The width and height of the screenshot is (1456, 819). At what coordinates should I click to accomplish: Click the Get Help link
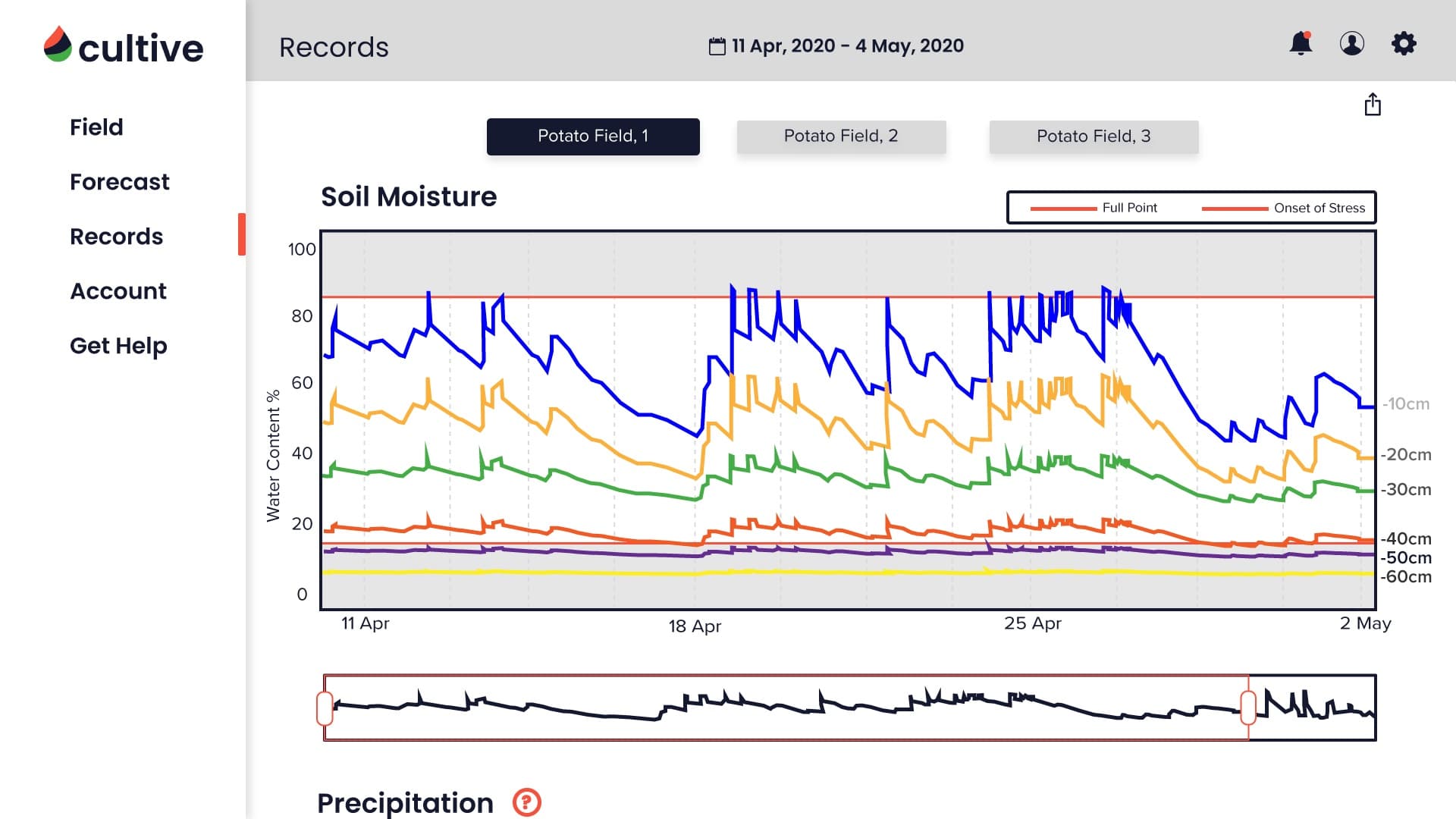coord(118,346)
